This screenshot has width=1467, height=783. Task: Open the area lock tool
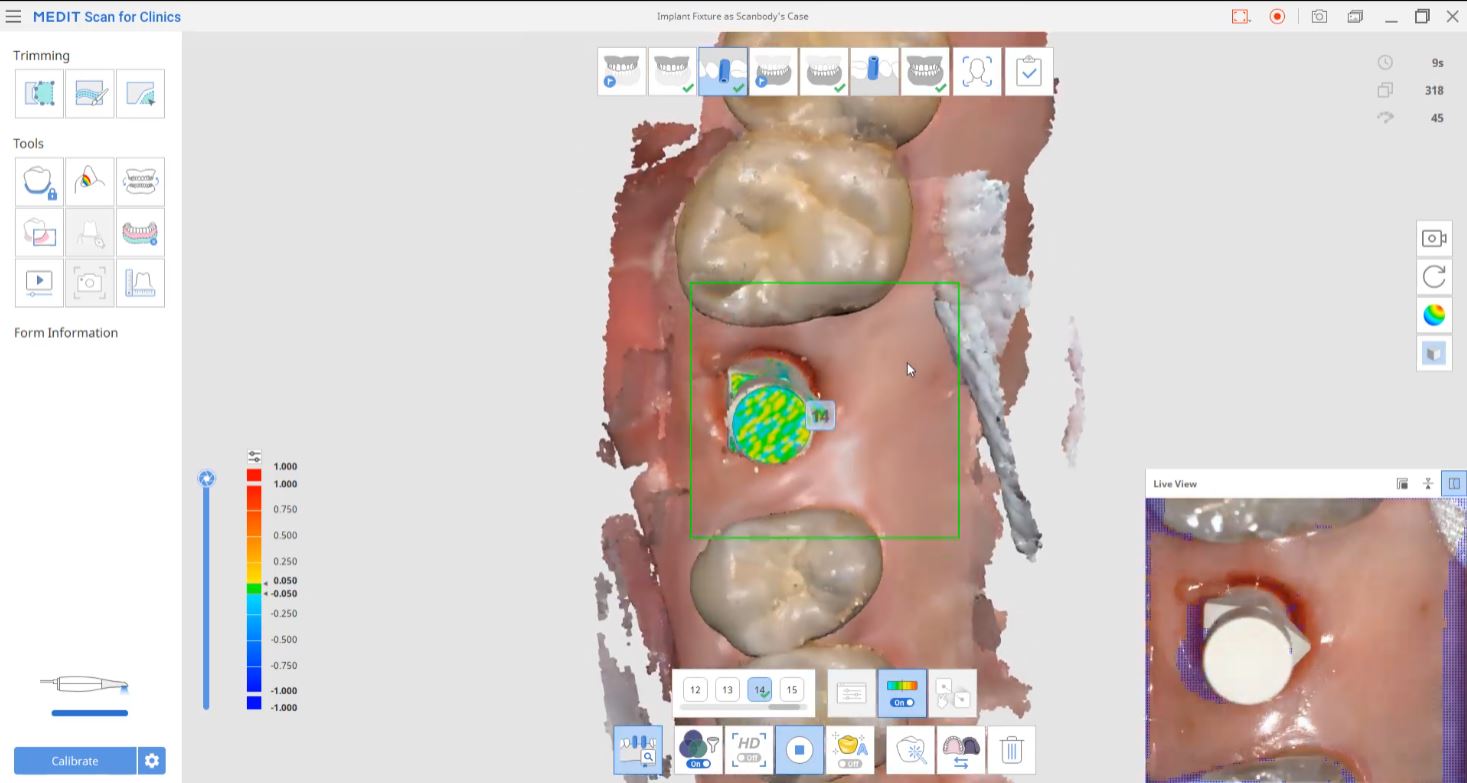(39, 182)
